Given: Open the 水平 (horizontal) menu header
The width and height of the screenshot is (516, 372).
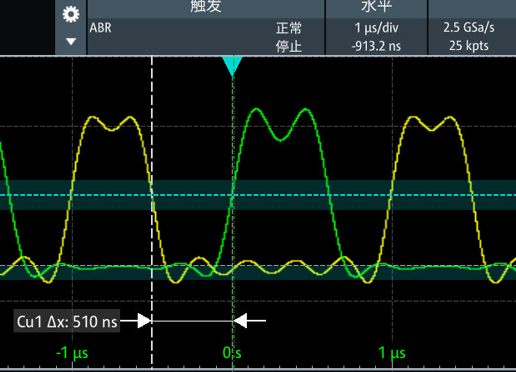Looking at the screenshot, I should click(x=376, y=7).
